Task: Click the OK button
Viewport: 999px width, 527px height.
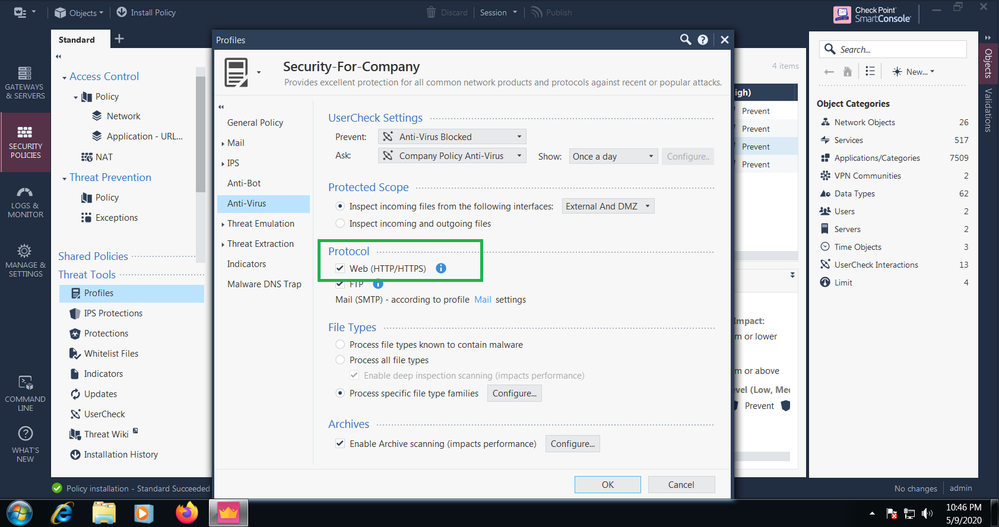Action: click(607, 484)
